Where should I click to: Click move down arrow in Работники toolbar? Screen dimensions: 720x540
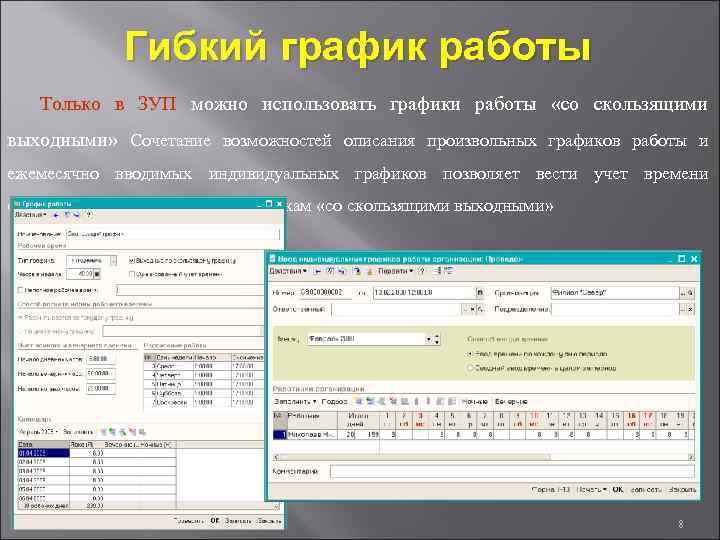click(428, 401)
